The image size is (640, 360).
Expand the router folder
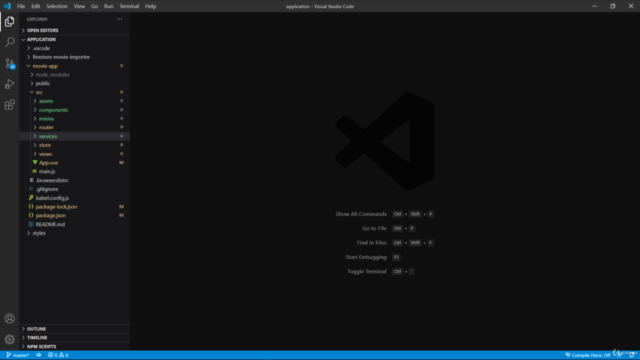[75, 127]
